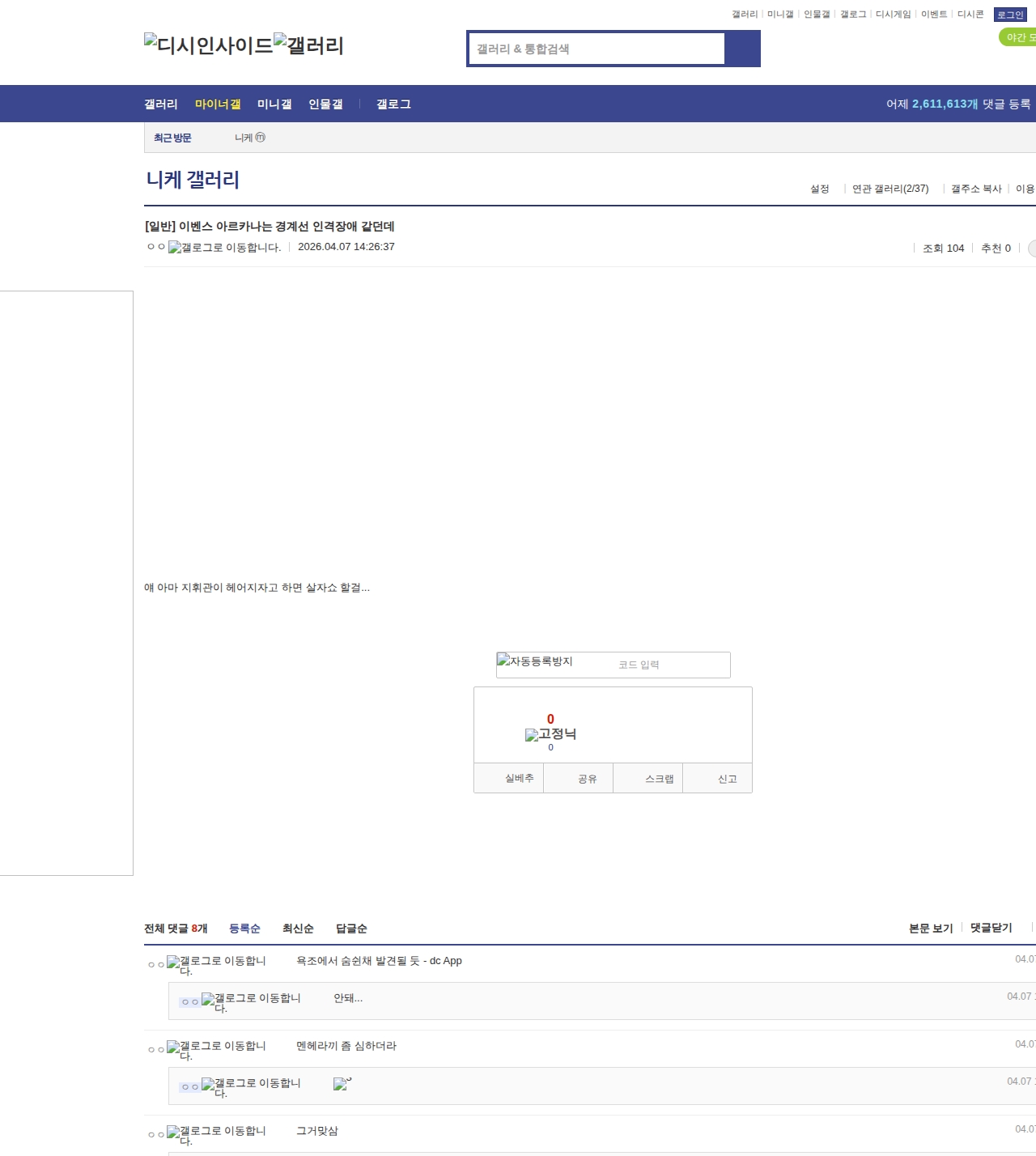Expand the 최근 방문 list
This screenshot has height=1156, width=1036.
coord(172,138)
